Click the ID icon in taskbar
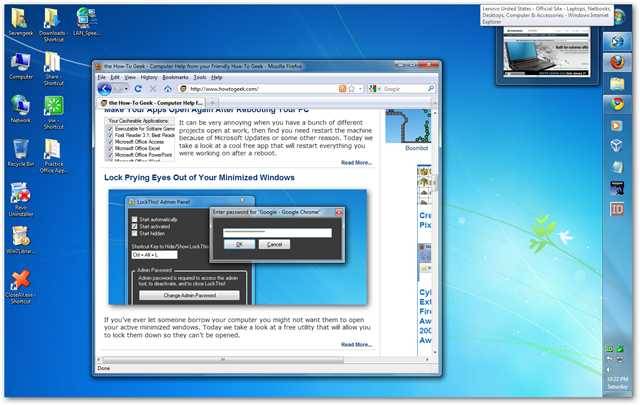640x405 pixels. click(617, 209)
